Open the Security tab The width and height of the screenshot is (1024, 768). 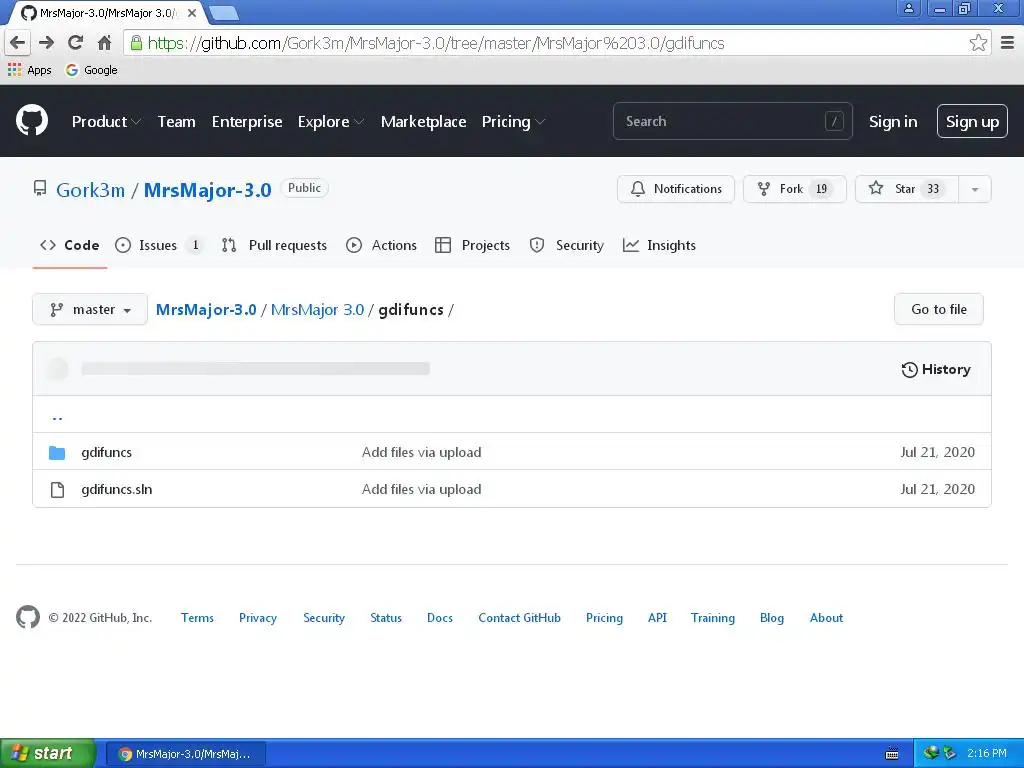point(566,246)
